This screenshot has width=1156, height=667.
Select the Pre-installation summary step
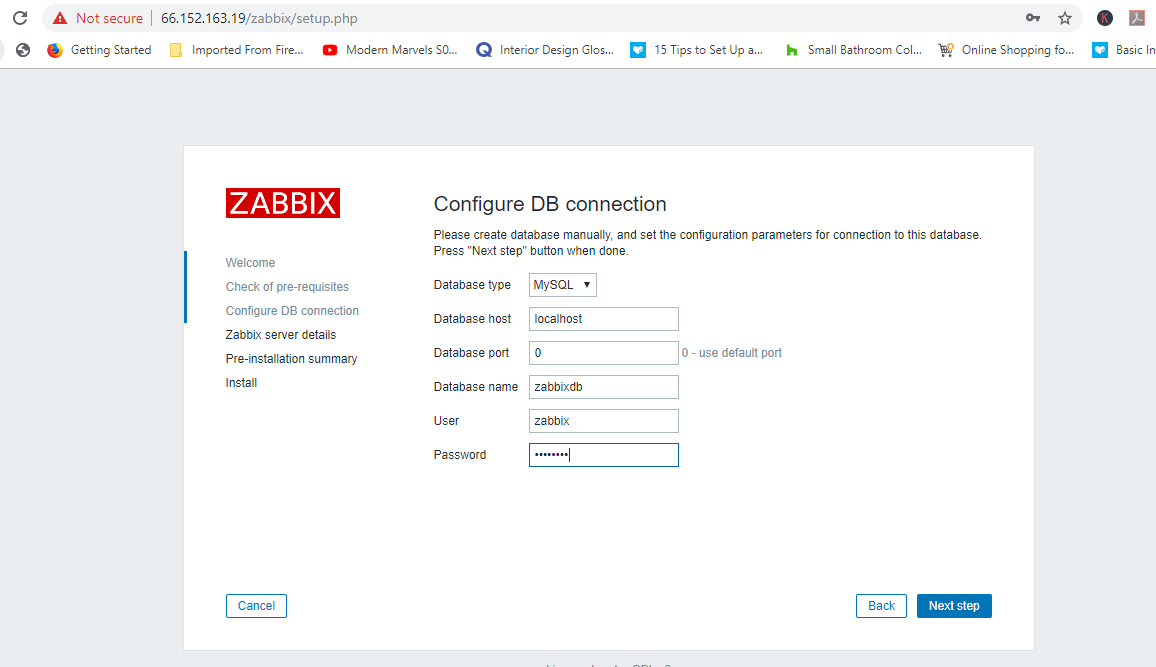pyautogui.click(x=291, y=359)
